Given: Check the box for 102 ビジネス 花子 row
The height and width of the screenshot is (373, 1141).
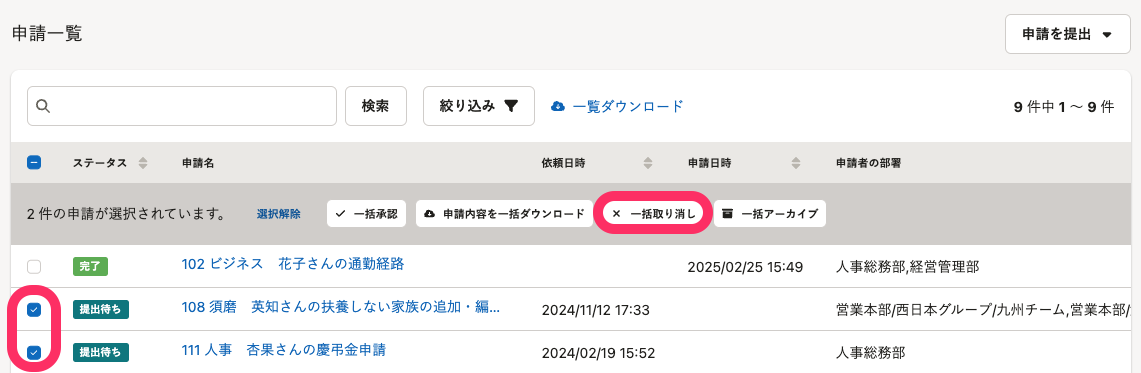Looking at the screenshot, I should 33,266.
